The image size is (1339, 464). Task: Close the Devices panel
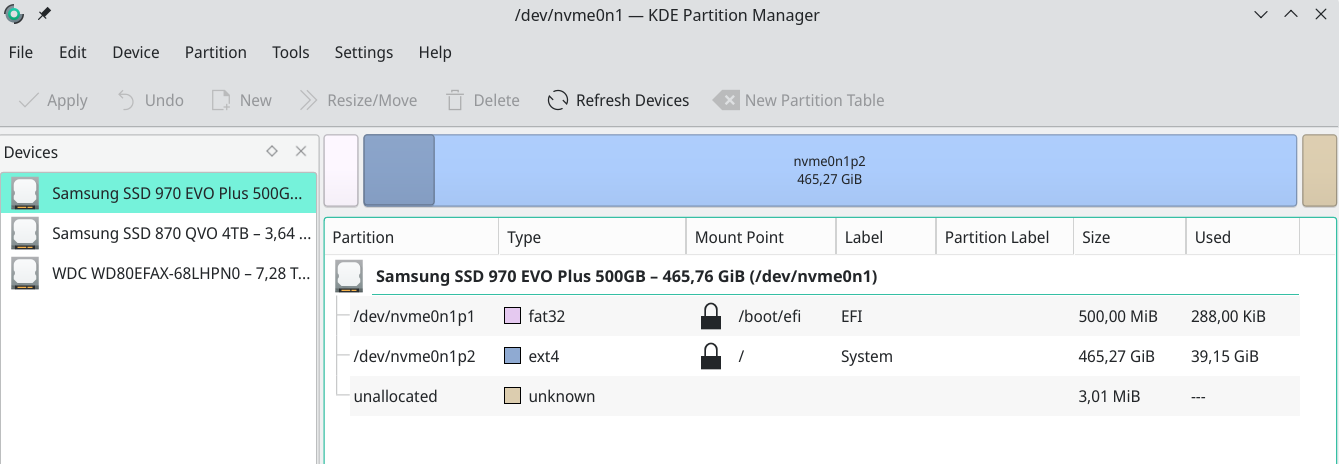tap(301, 152)
